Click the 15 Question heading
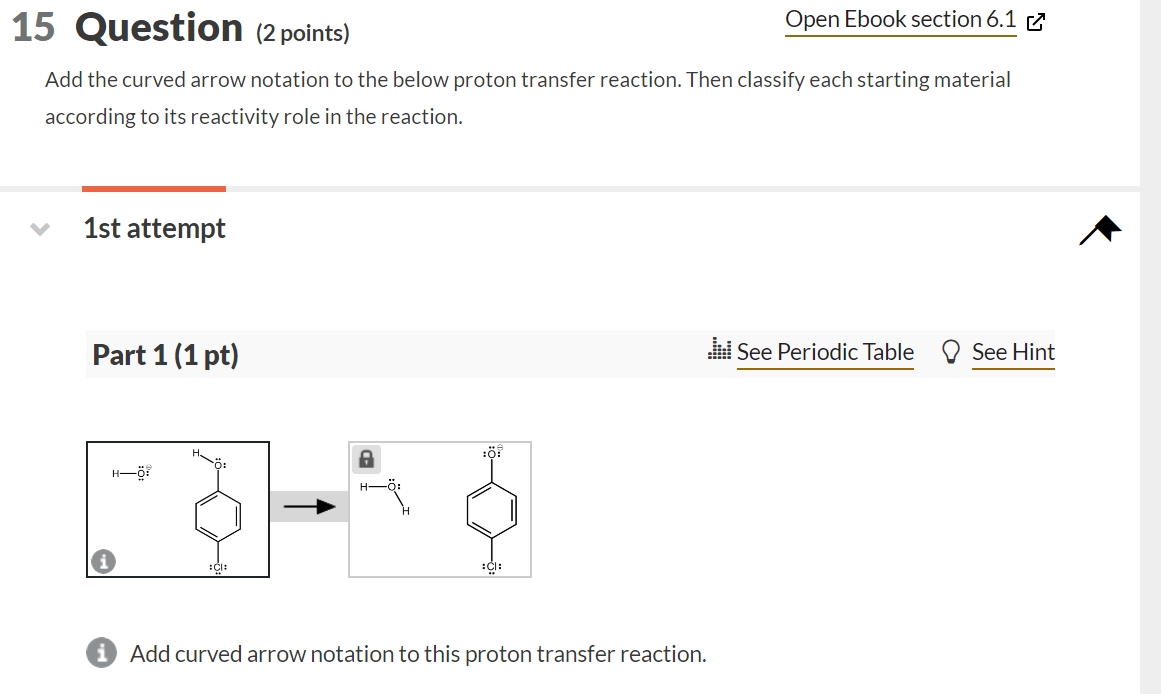This screenshot has height=694, width=1161. coord(128,27)
